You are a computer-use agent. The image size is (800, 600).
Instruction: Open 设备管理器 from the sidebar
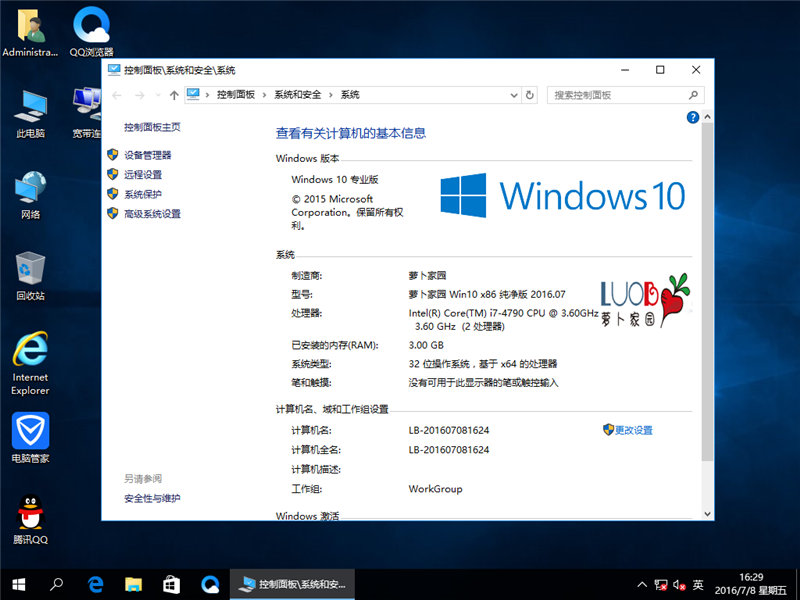click(x=147, y=155)
